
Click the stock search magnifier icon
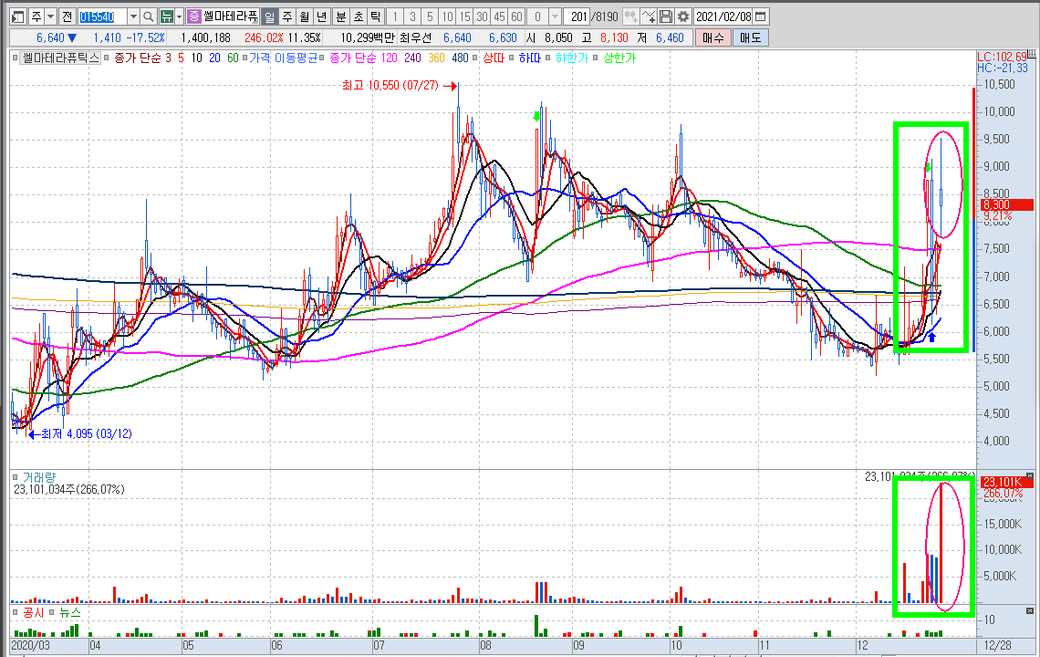pos(148,17)
